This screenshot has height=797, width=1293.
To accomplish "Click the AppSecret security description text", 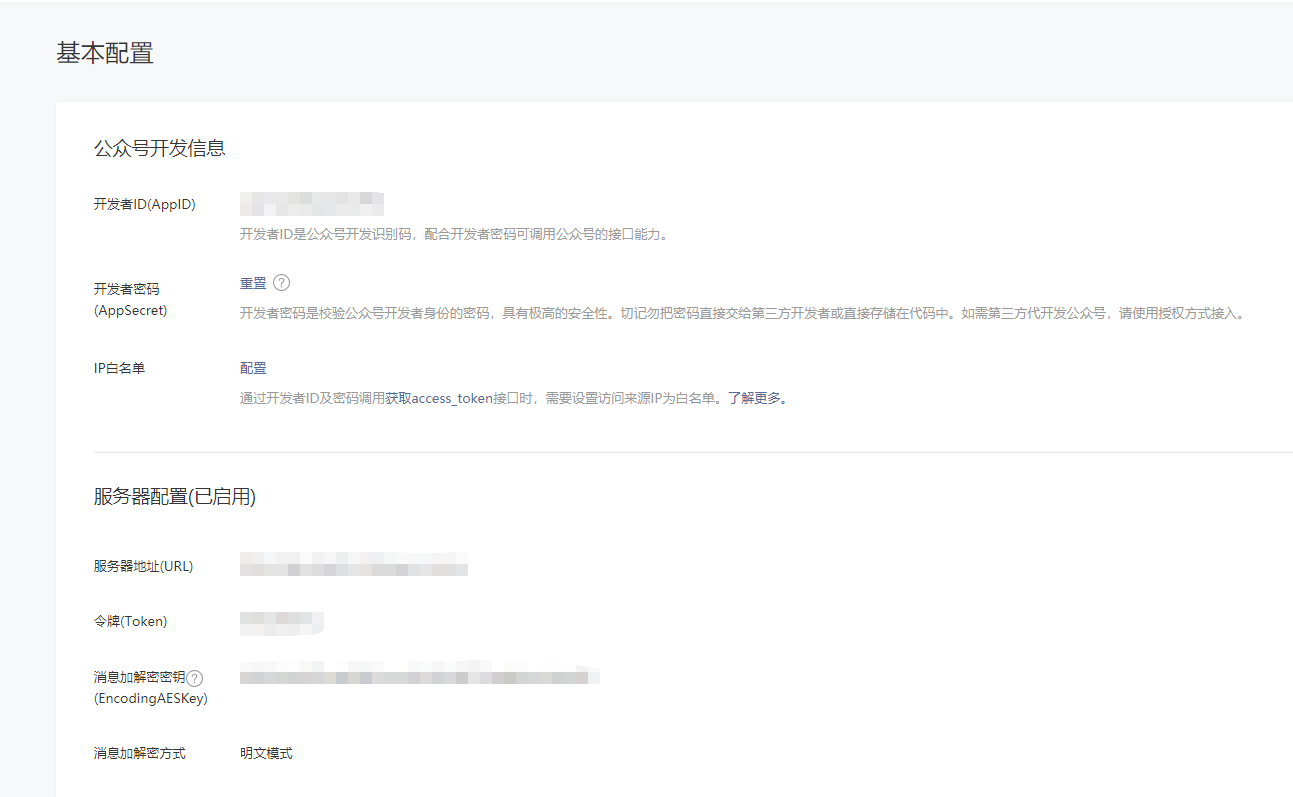I will click(x=744, y=313).
